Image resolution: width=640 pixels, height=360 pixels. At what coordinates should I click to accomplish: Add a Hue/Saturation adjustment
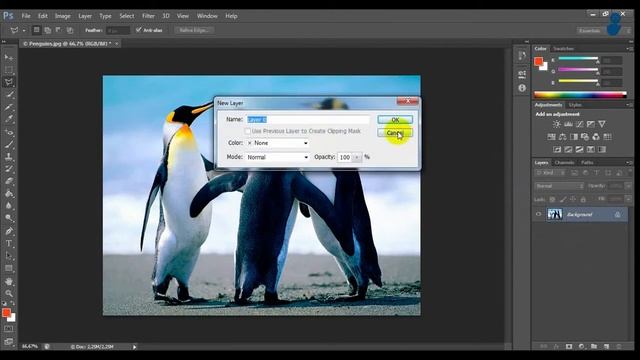(551, 137)
